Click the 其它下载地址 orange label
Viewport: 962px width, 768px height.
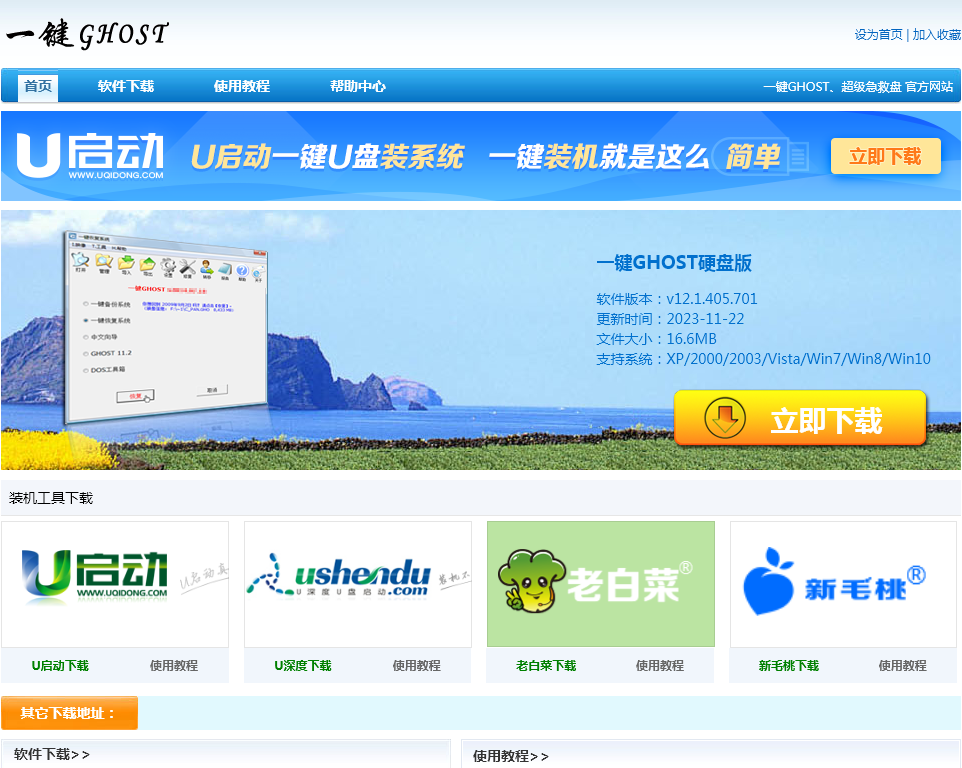click(69, 713)
